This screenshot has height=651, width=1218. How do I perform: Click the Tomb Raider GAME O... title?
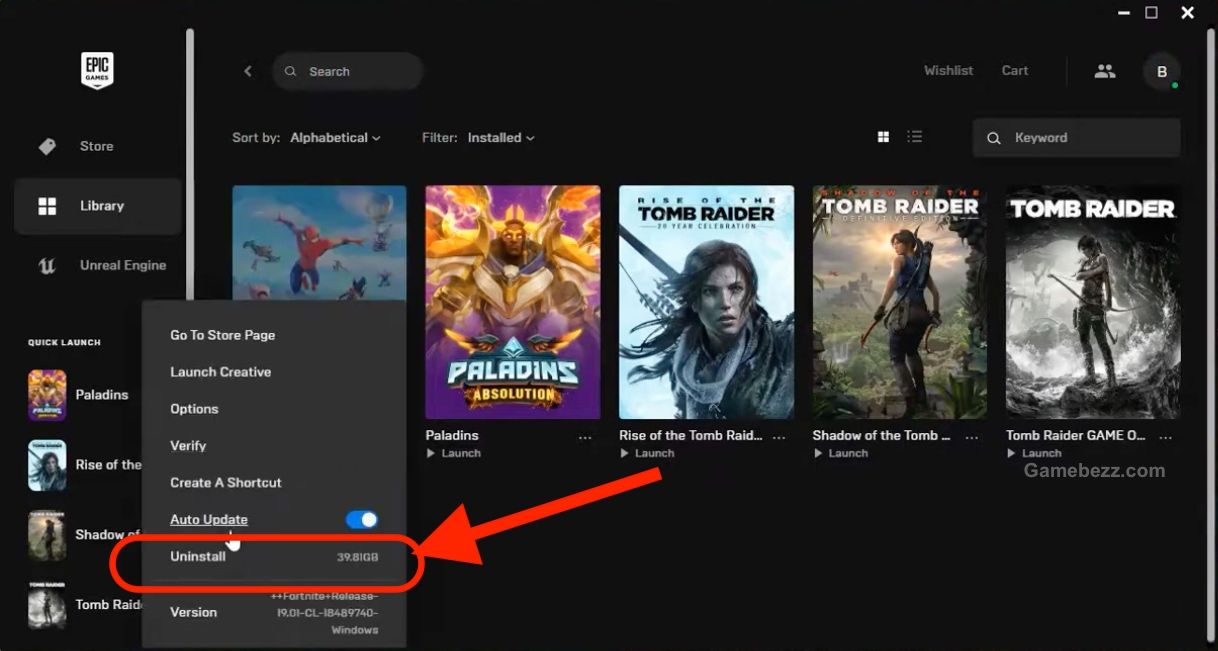click(1075, 436)
